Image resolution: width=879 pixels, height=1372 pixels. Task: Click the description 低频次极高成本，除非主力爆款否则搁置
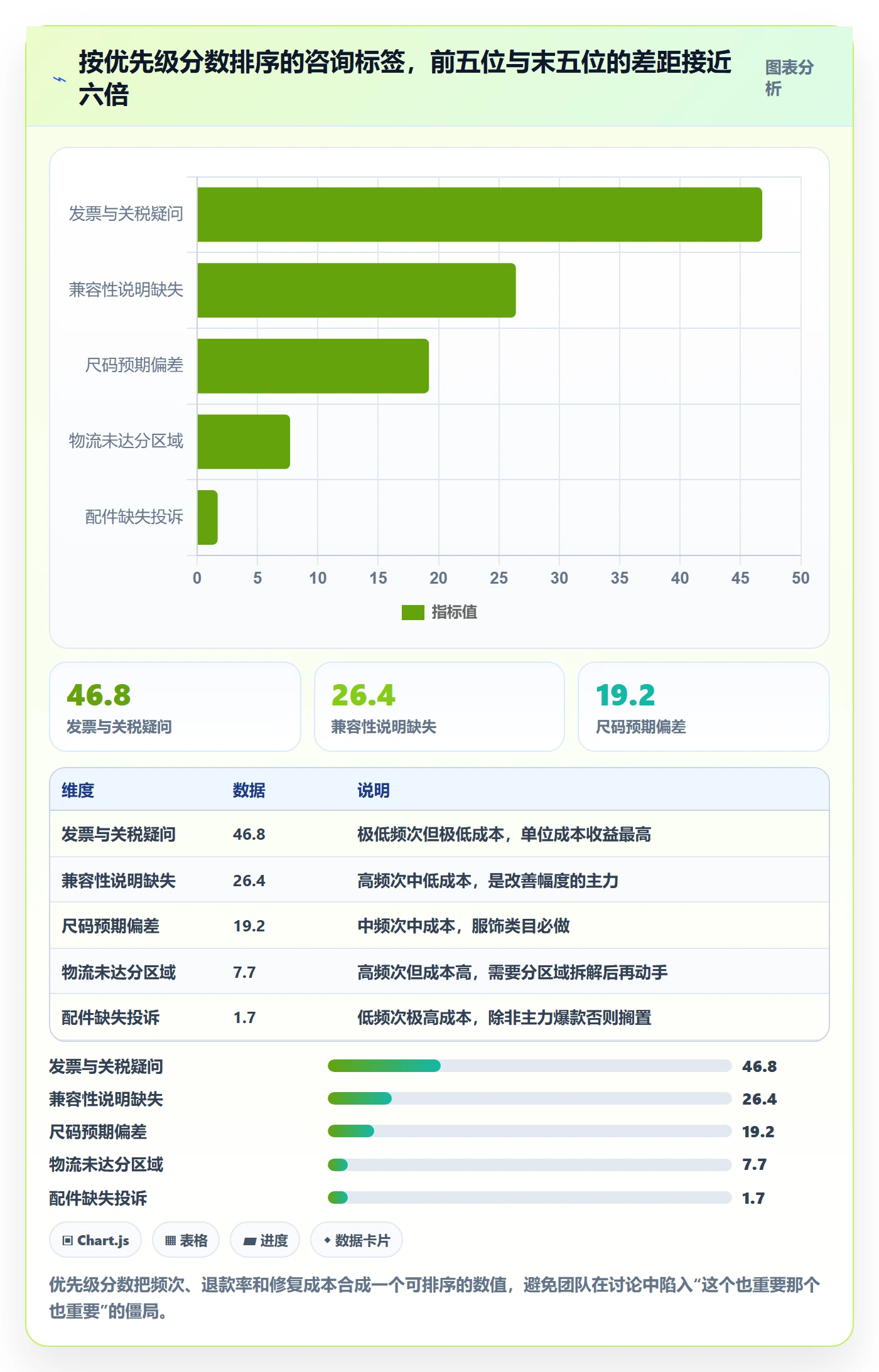(x=504, y=1017)
